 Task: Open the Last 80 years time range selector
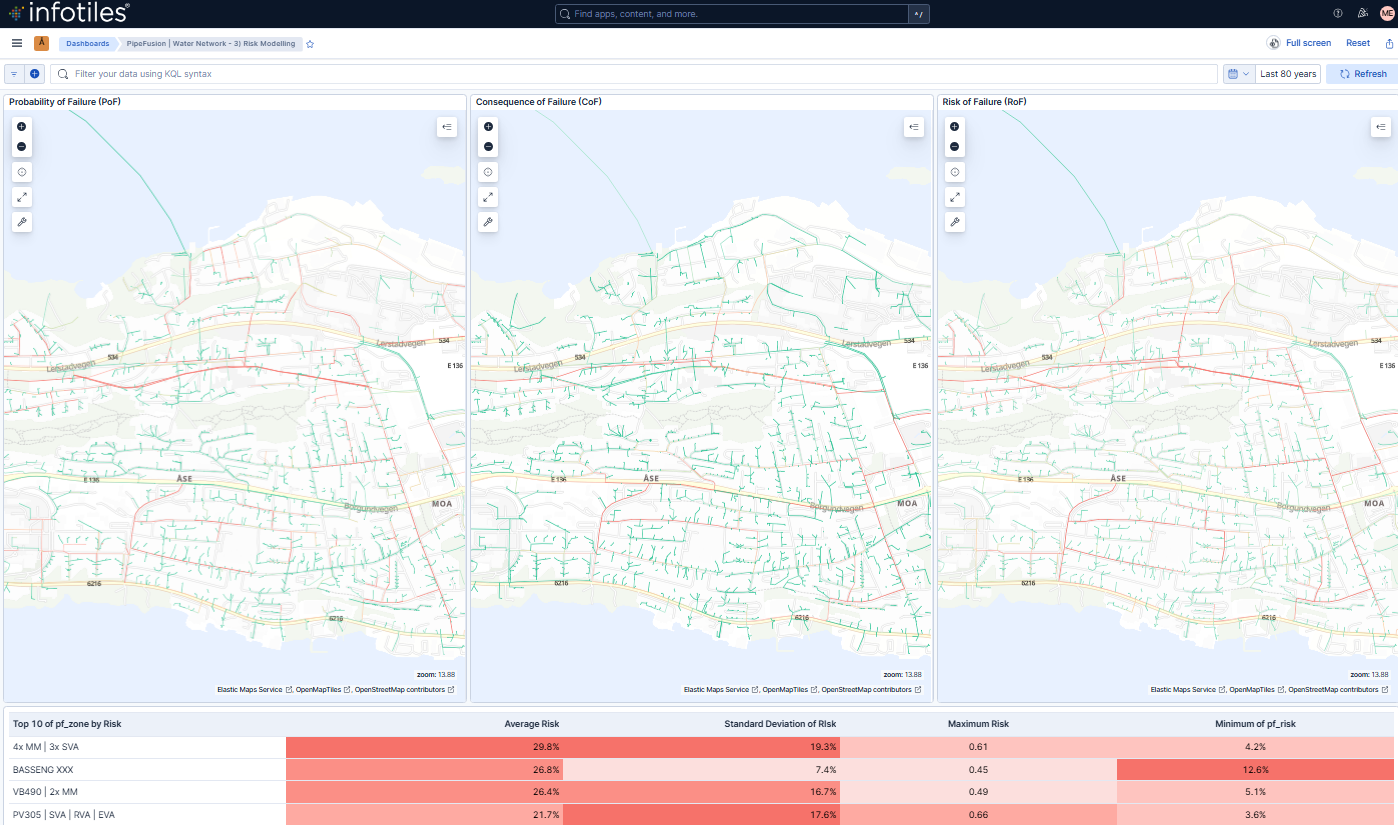tap(1287, 73)
